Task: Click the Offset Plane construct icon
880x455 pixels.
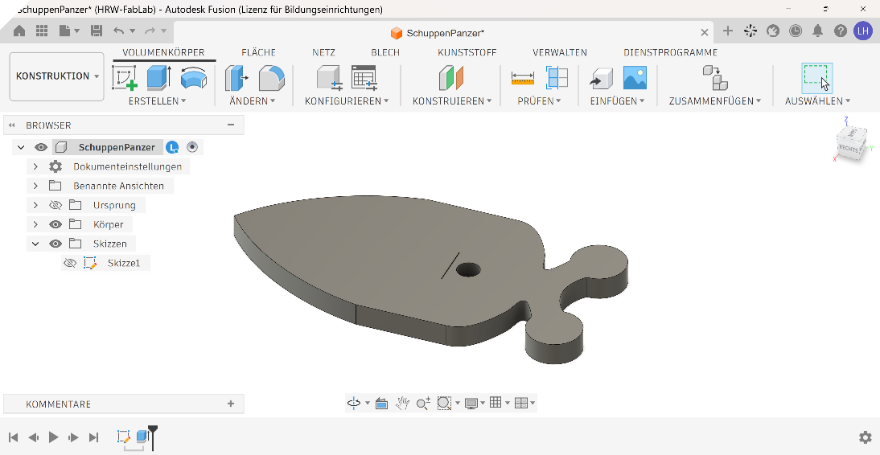Action: tap(451, 77)
